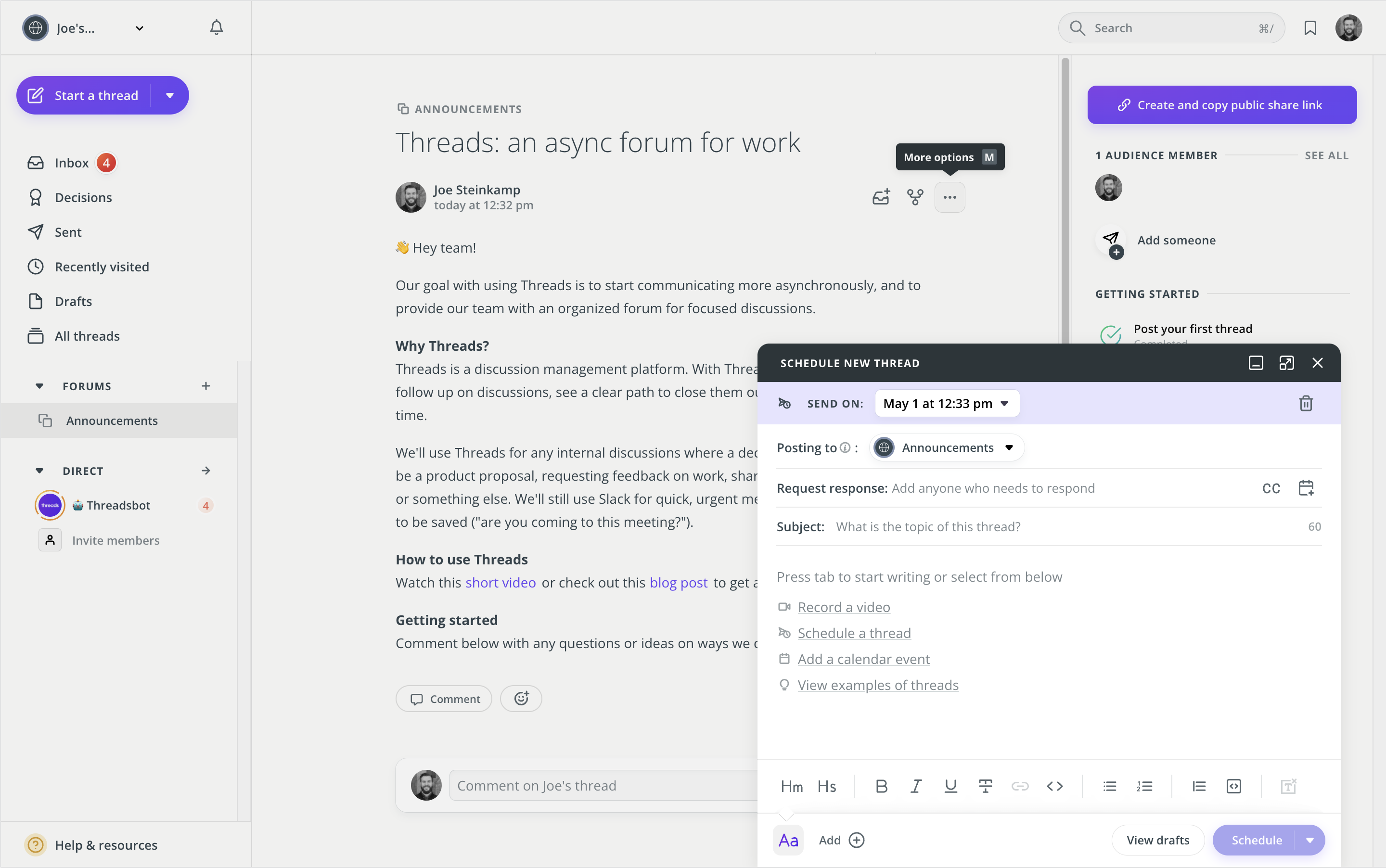Toggle bold formatting in the composer
The image size is (1386, 868).
coord(881,786)
